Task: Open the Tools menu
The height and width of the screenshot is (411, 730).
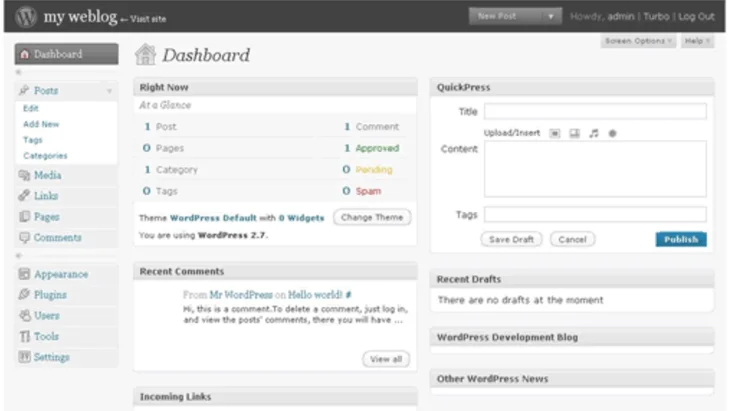Action: (67, 336)
